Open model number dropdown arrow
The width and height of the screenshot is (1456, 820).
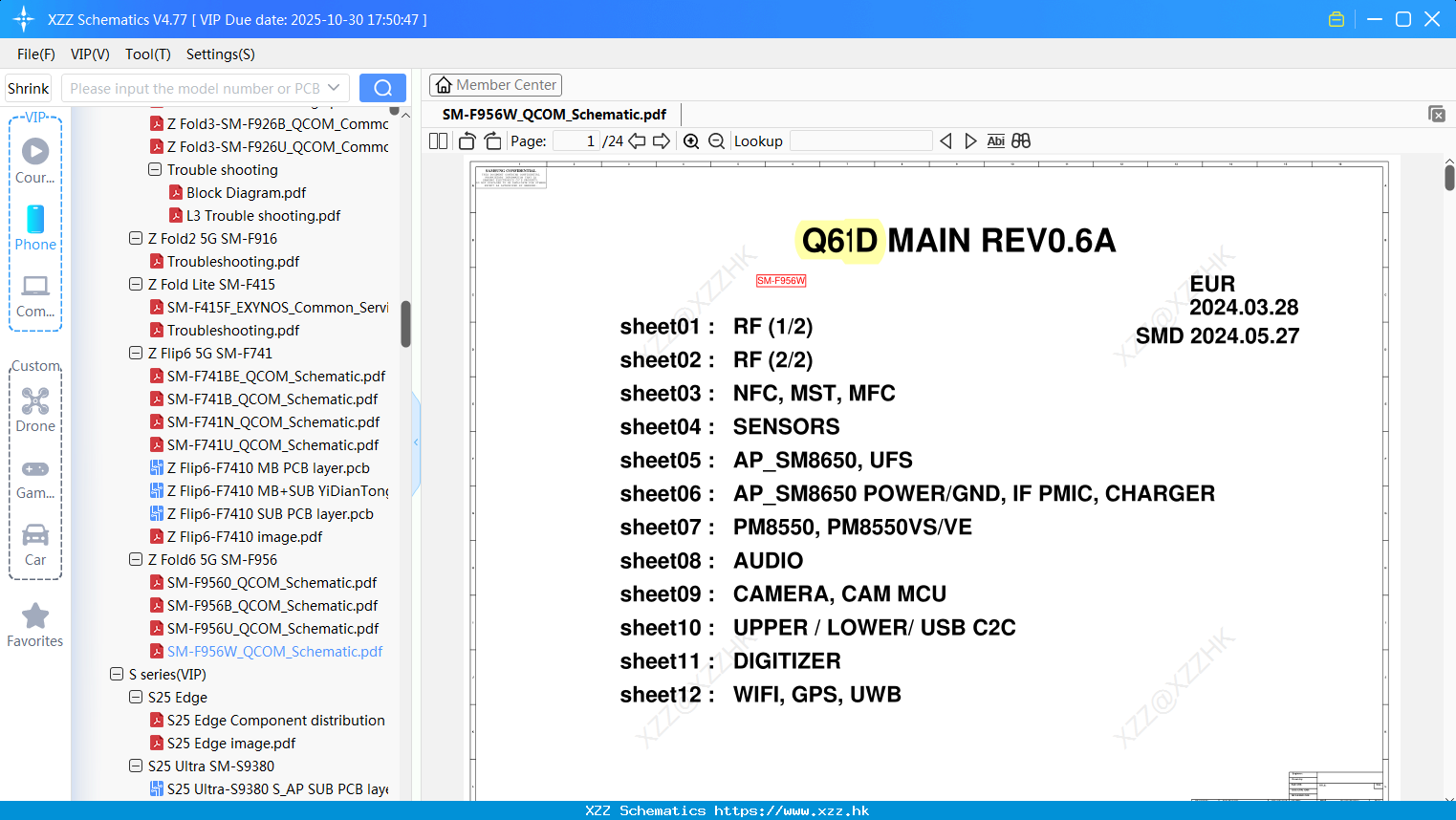[x=334, y=88]
